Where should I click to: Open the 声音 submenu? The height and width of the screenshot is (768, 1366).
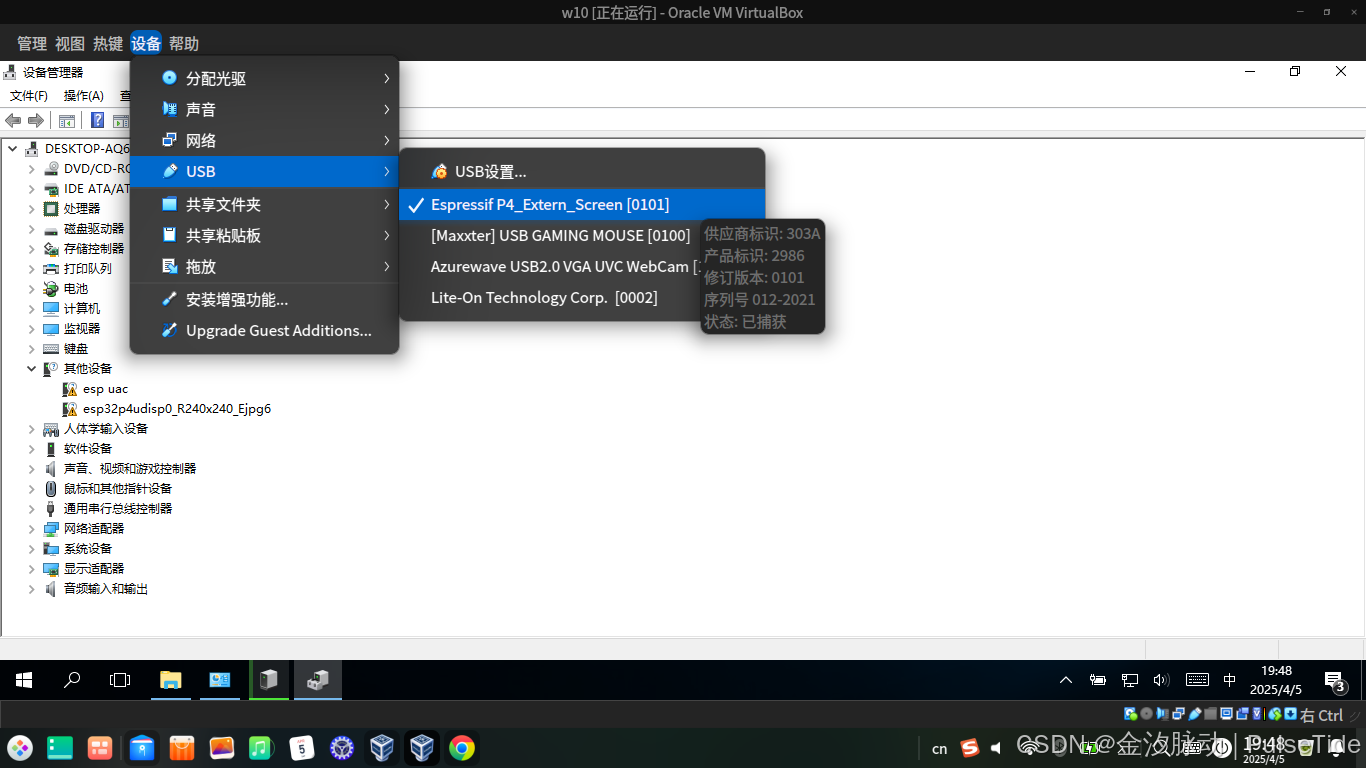coord(264,109)
